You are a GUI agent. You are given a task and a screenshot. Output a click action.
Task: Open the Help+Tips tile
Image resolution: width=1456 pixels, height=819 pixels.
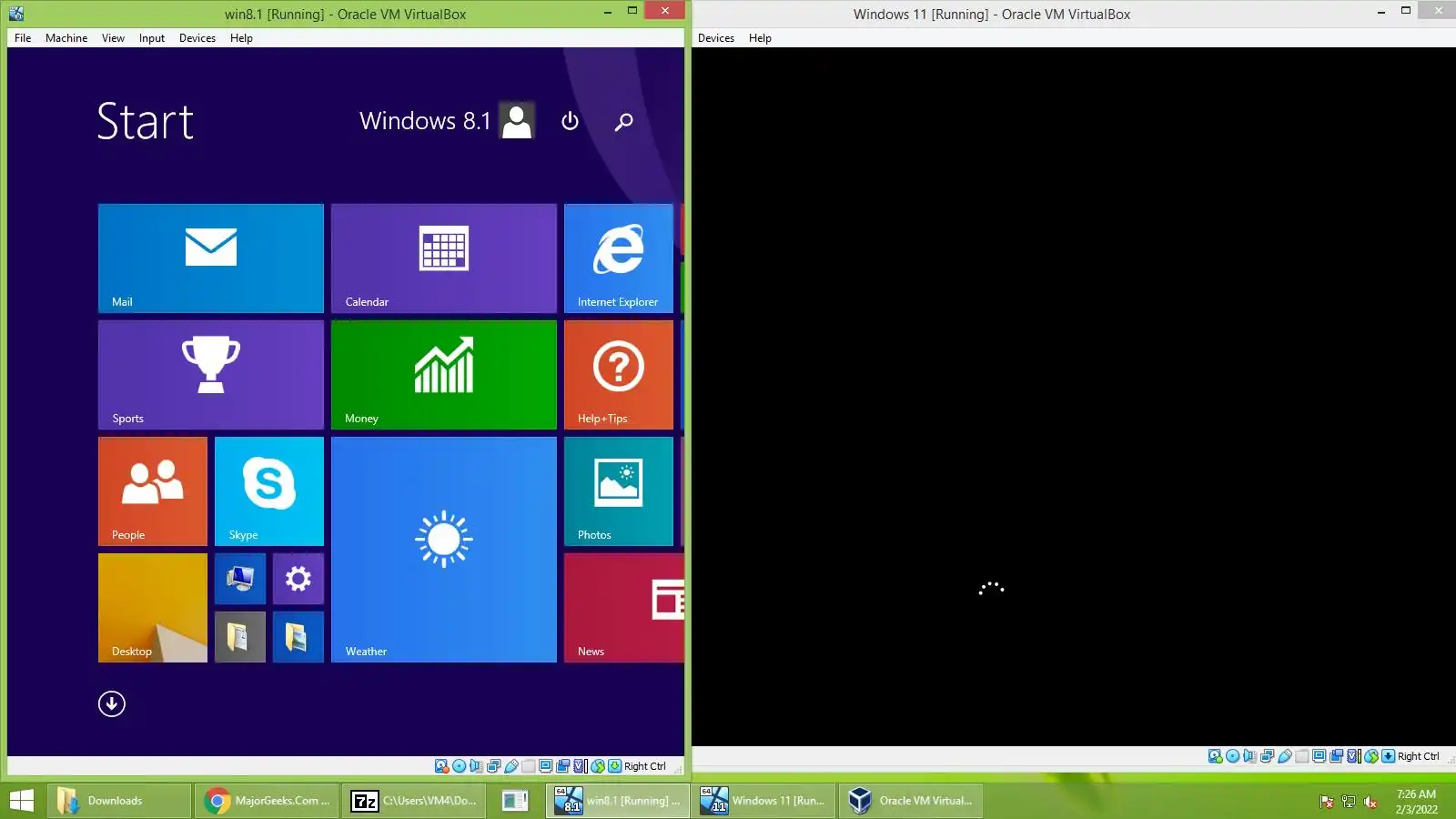[619, 375]
